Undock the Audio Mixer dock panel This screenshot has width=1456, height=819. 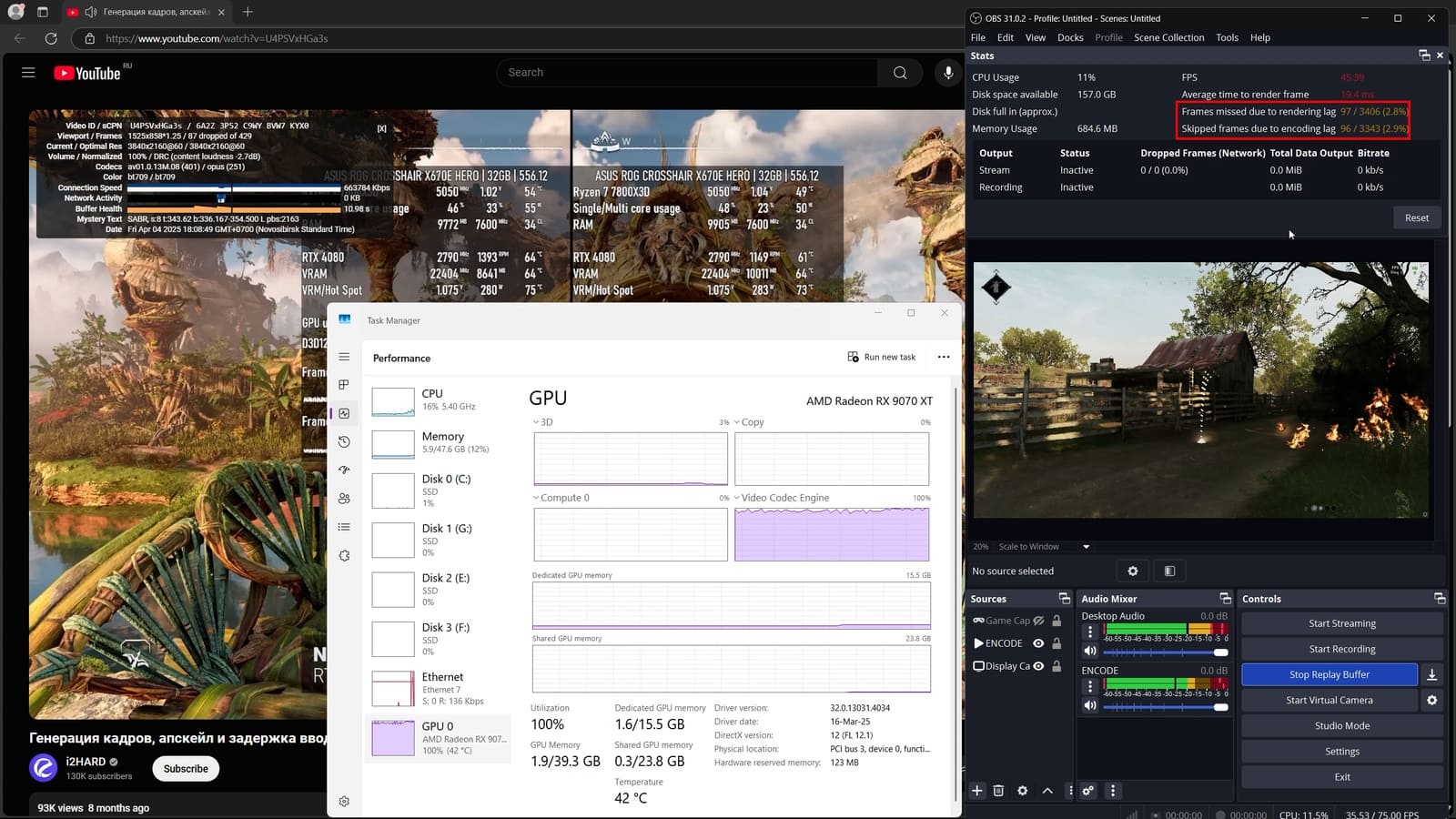pyautogui.click(x=1225, y=598)
